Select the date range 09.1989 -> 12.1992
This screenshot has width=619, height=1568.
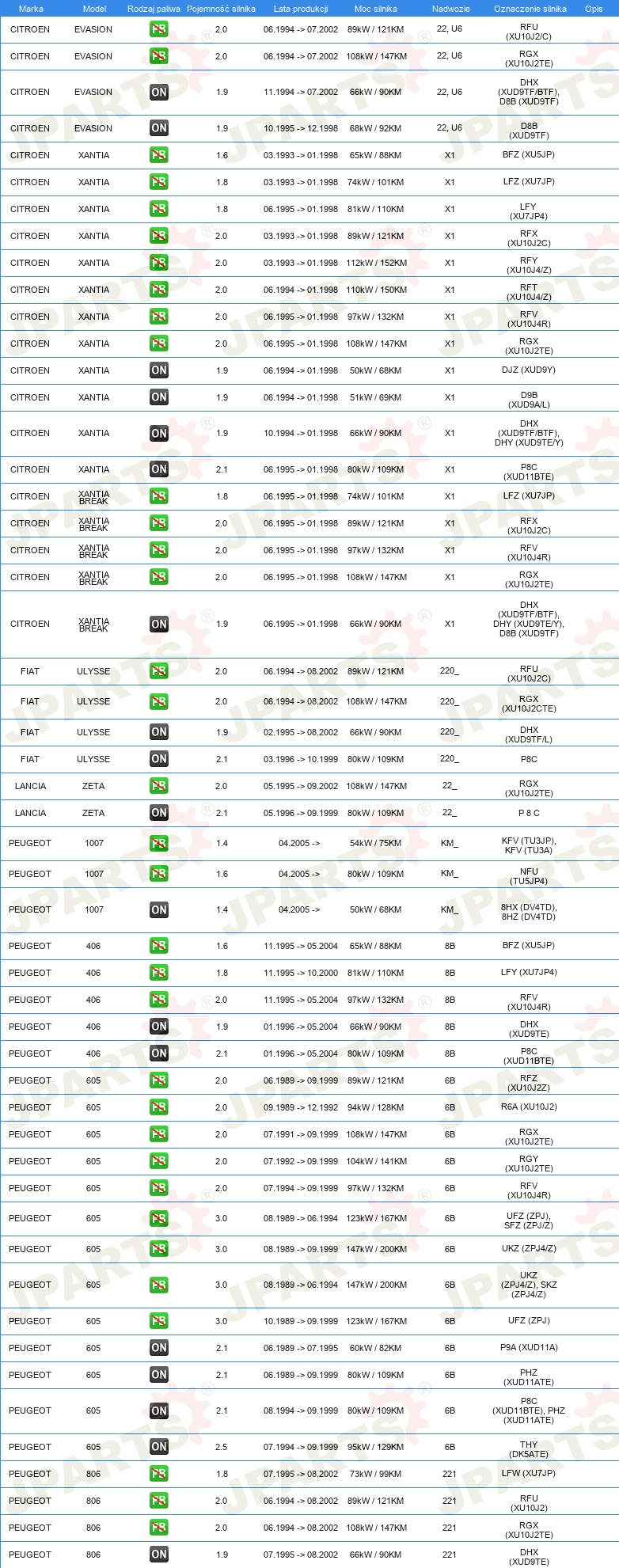click(x=301, y=1107)
